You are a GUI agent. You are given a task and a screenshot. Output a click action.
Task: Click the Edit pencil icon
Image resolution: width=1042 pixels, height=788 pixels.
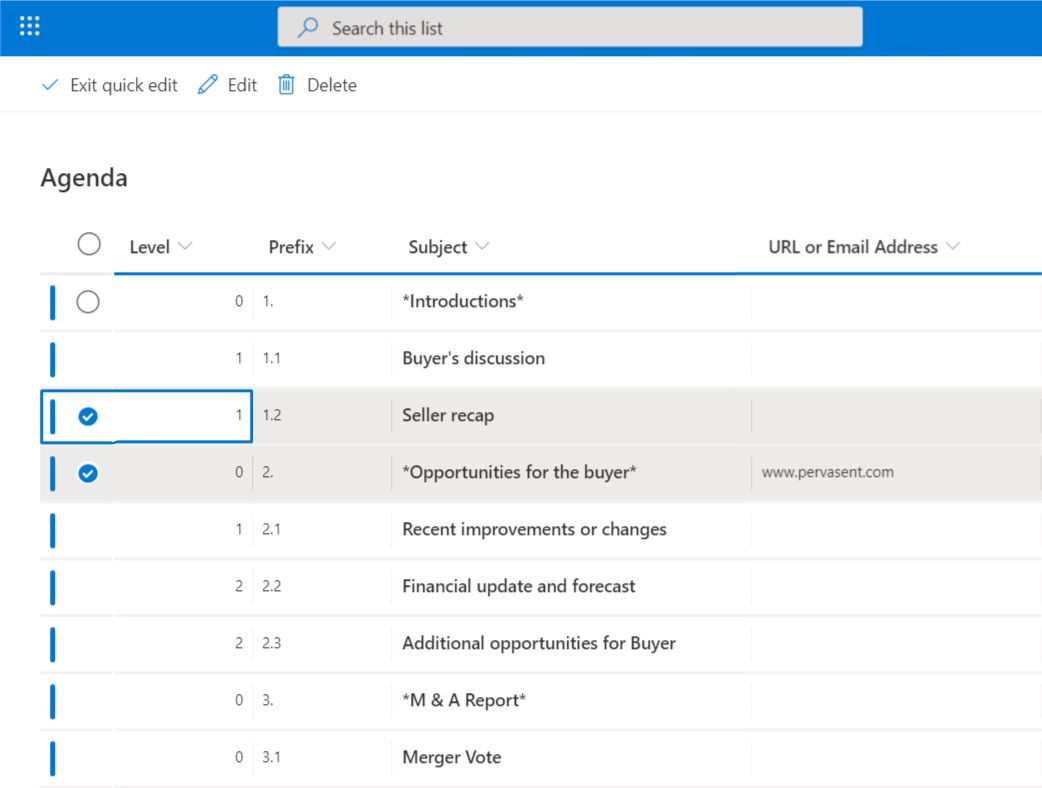click(207, 85)
